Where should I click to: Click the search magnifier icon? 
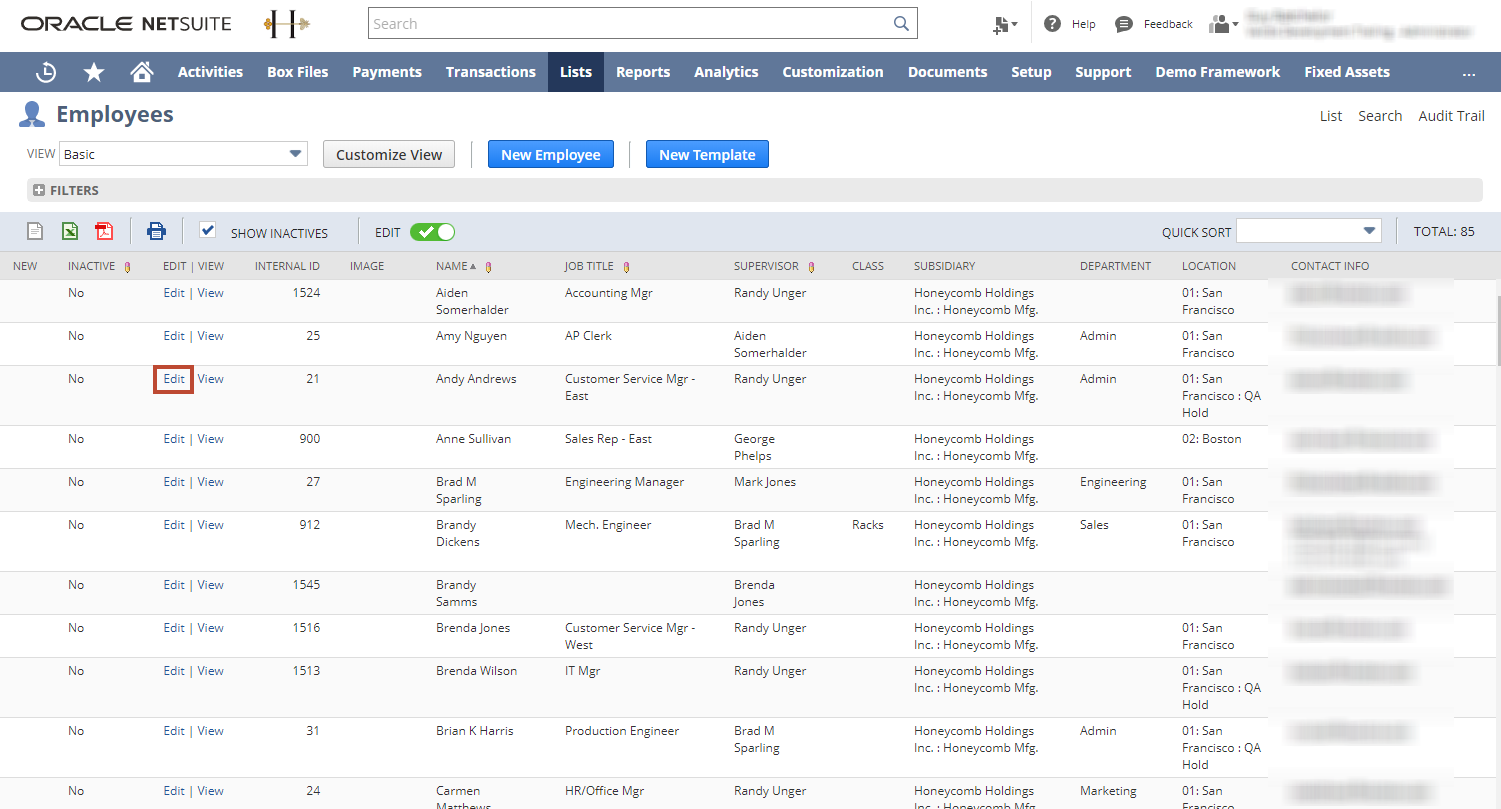tap(901, 23)
